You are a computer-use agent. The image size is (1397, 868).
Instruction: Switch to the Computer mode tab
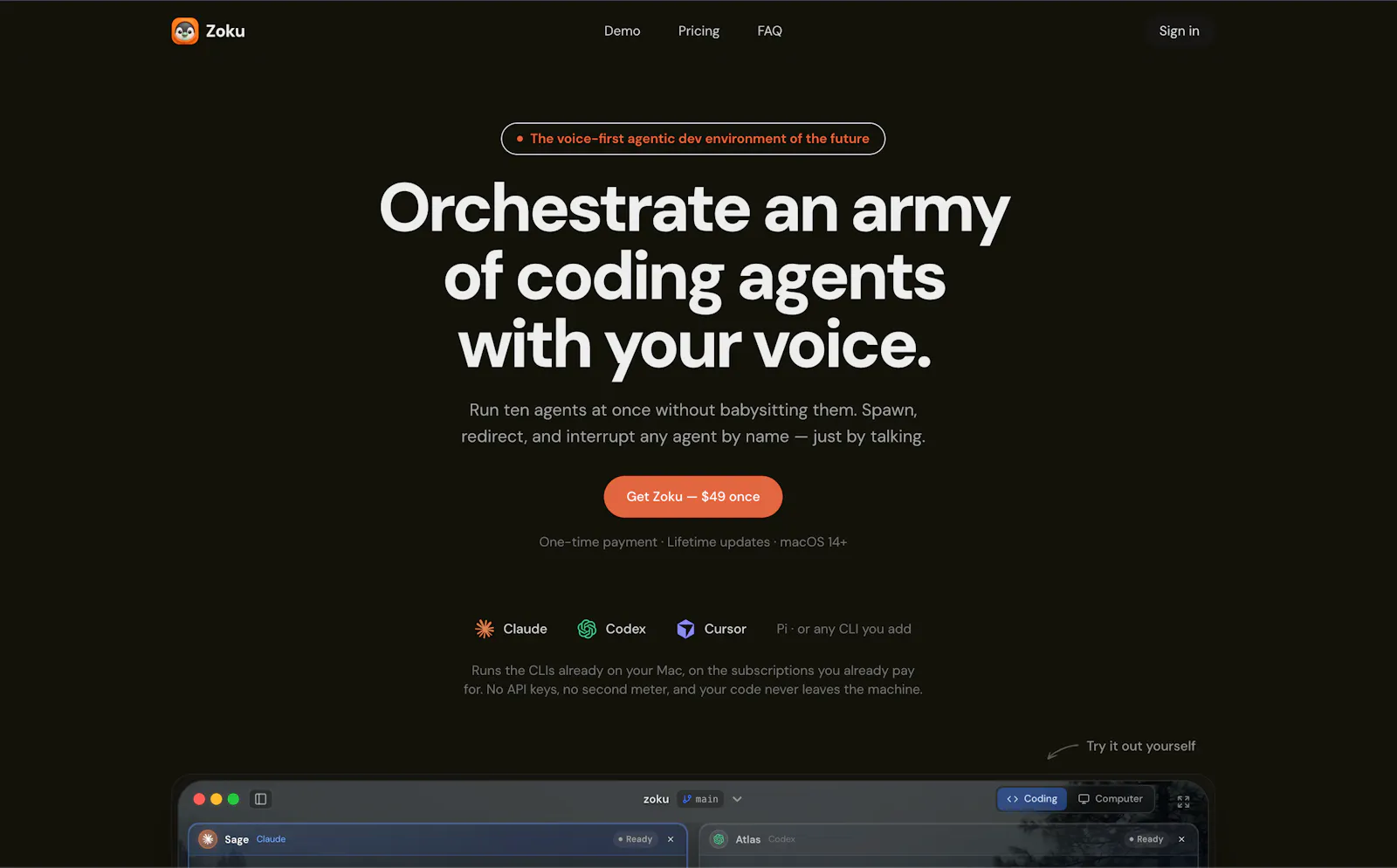1111,799
